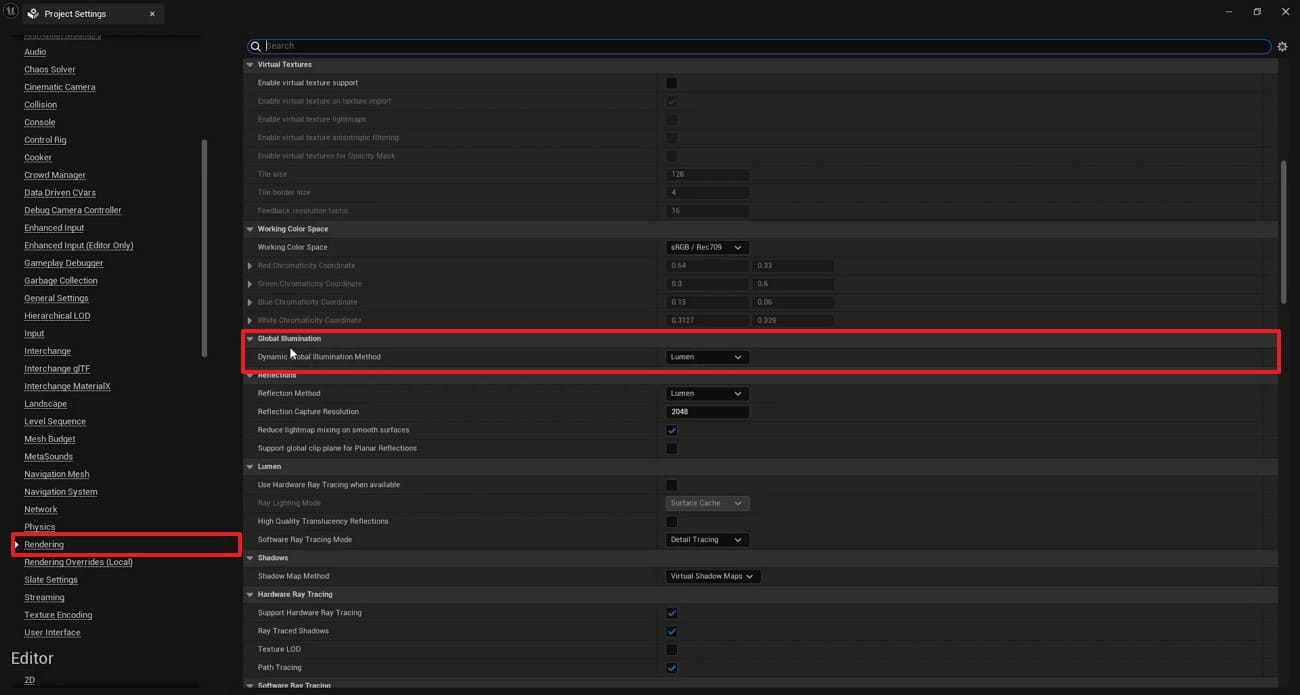Click the search magnifying glass icon
The height and width of the screenshot is (695, 1300).
(255, 46)
